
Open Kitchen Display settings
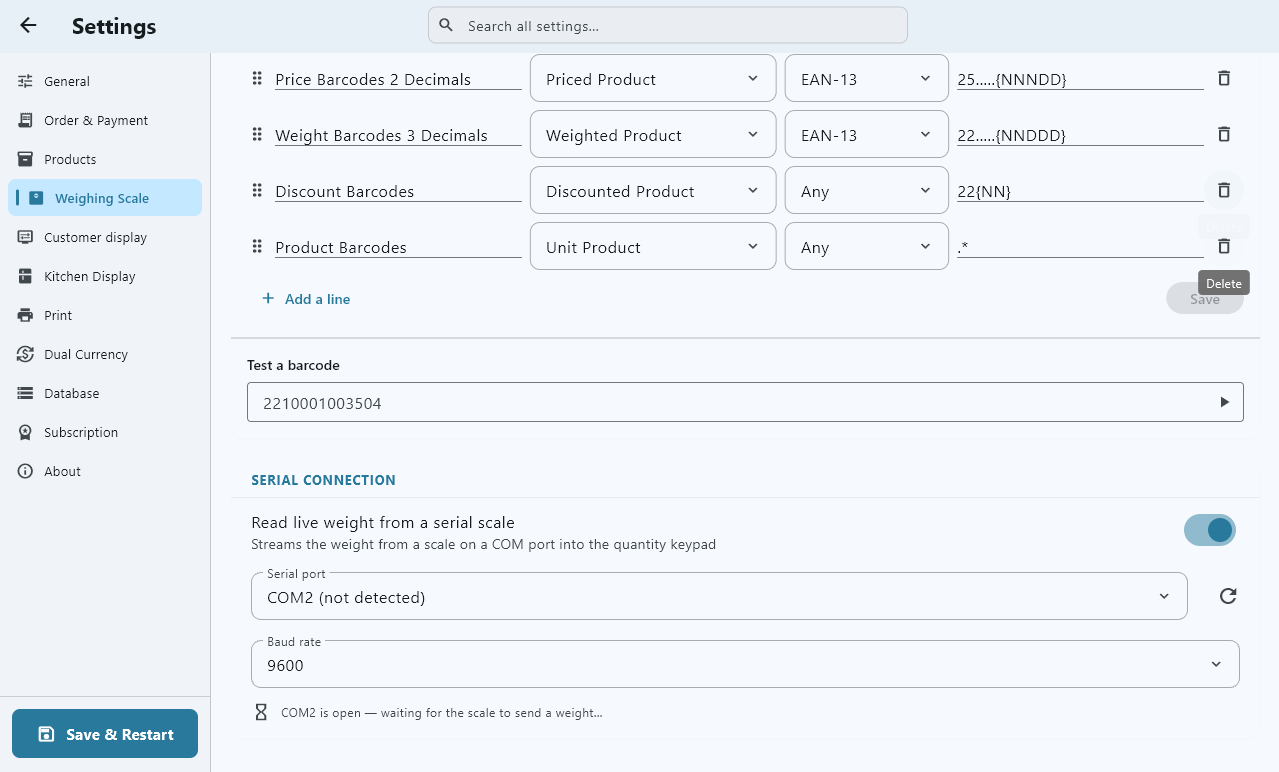coord(105,276)
